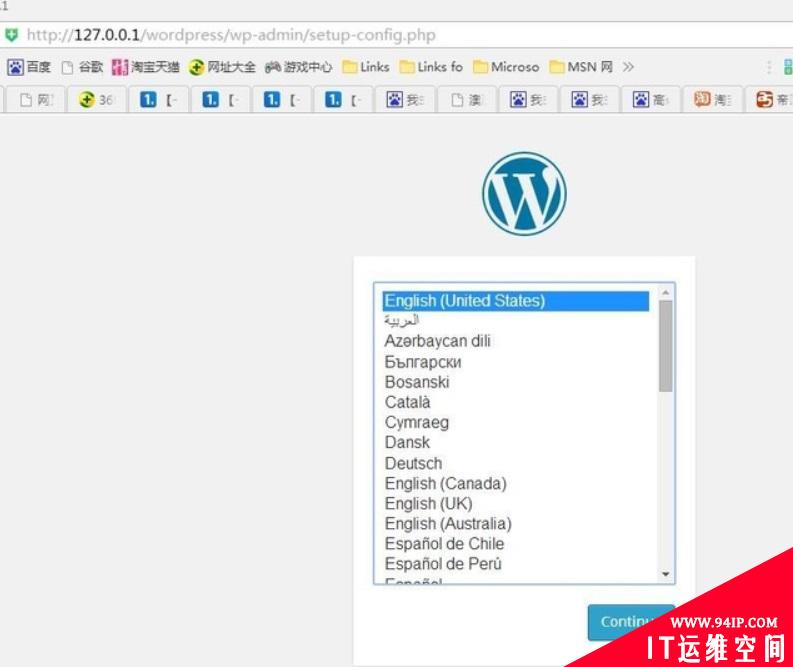Open the Links fo bookmark folder
Screen dimensions: 793x667
[431, 67]
